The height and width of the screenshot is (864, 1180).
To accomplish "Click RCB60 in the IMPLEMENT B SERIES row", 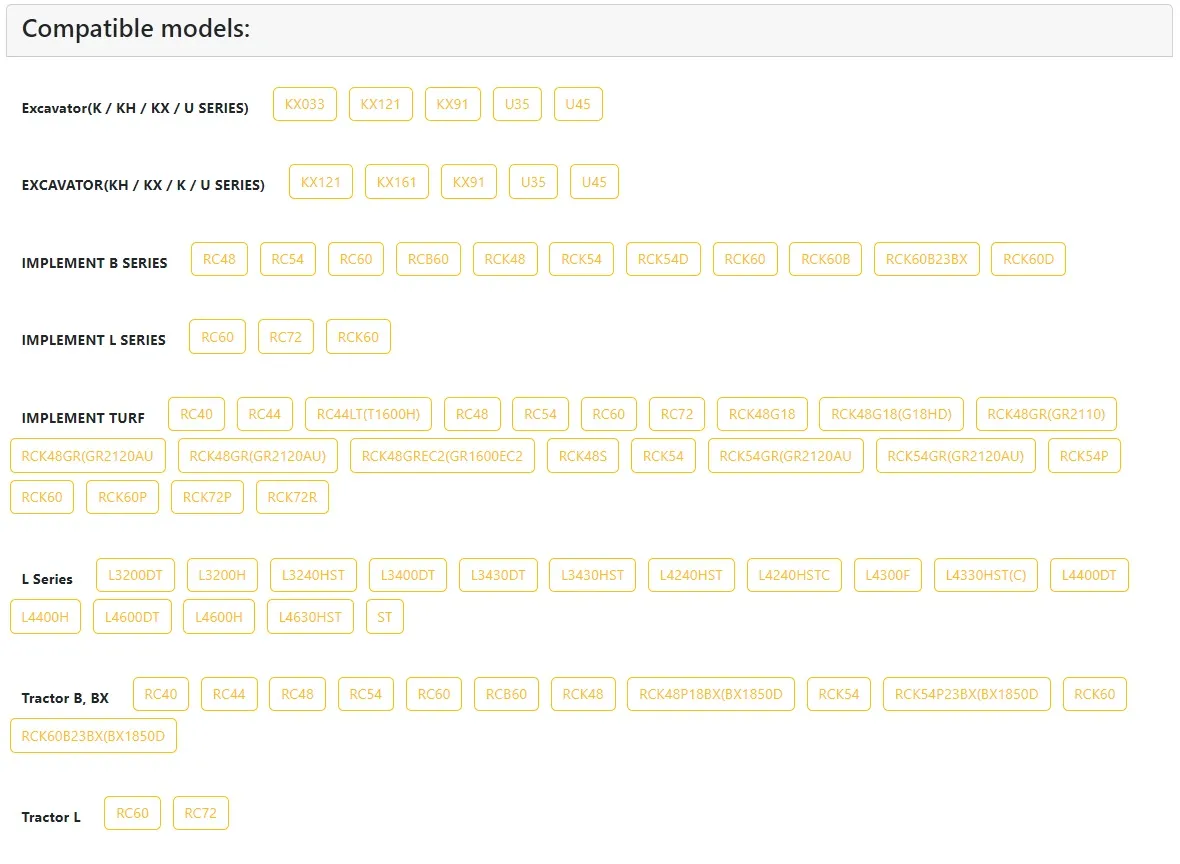I will [428, 259].
